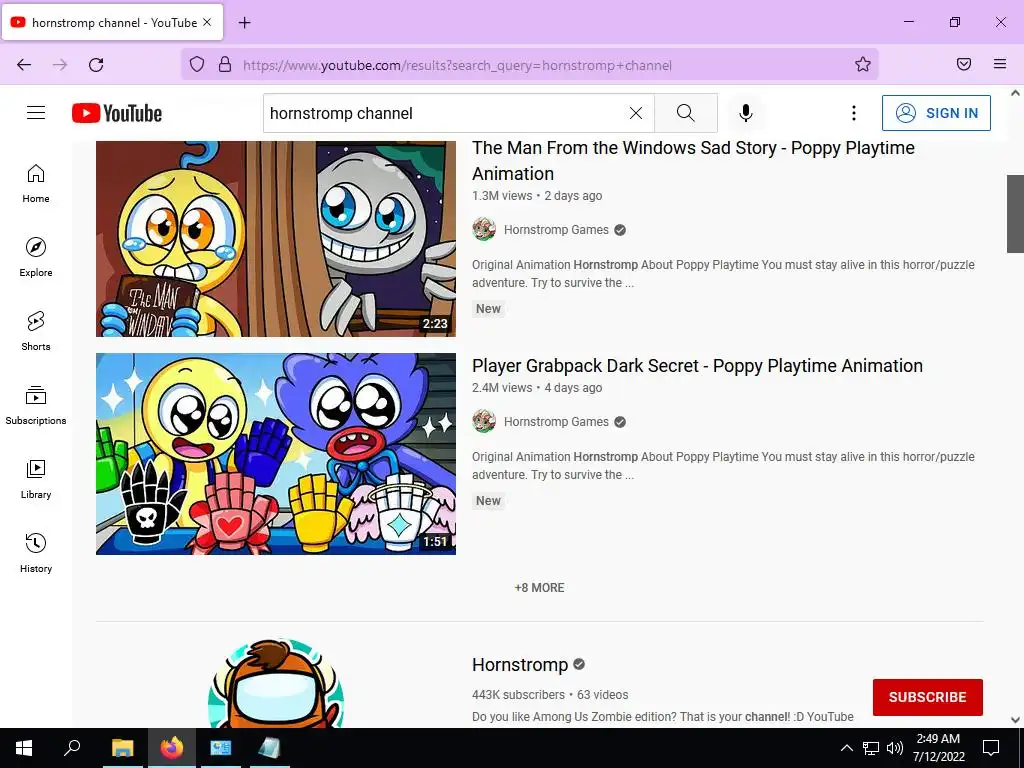
Task: Open the Hornstromp channel name link
Action: click(520, 665)
